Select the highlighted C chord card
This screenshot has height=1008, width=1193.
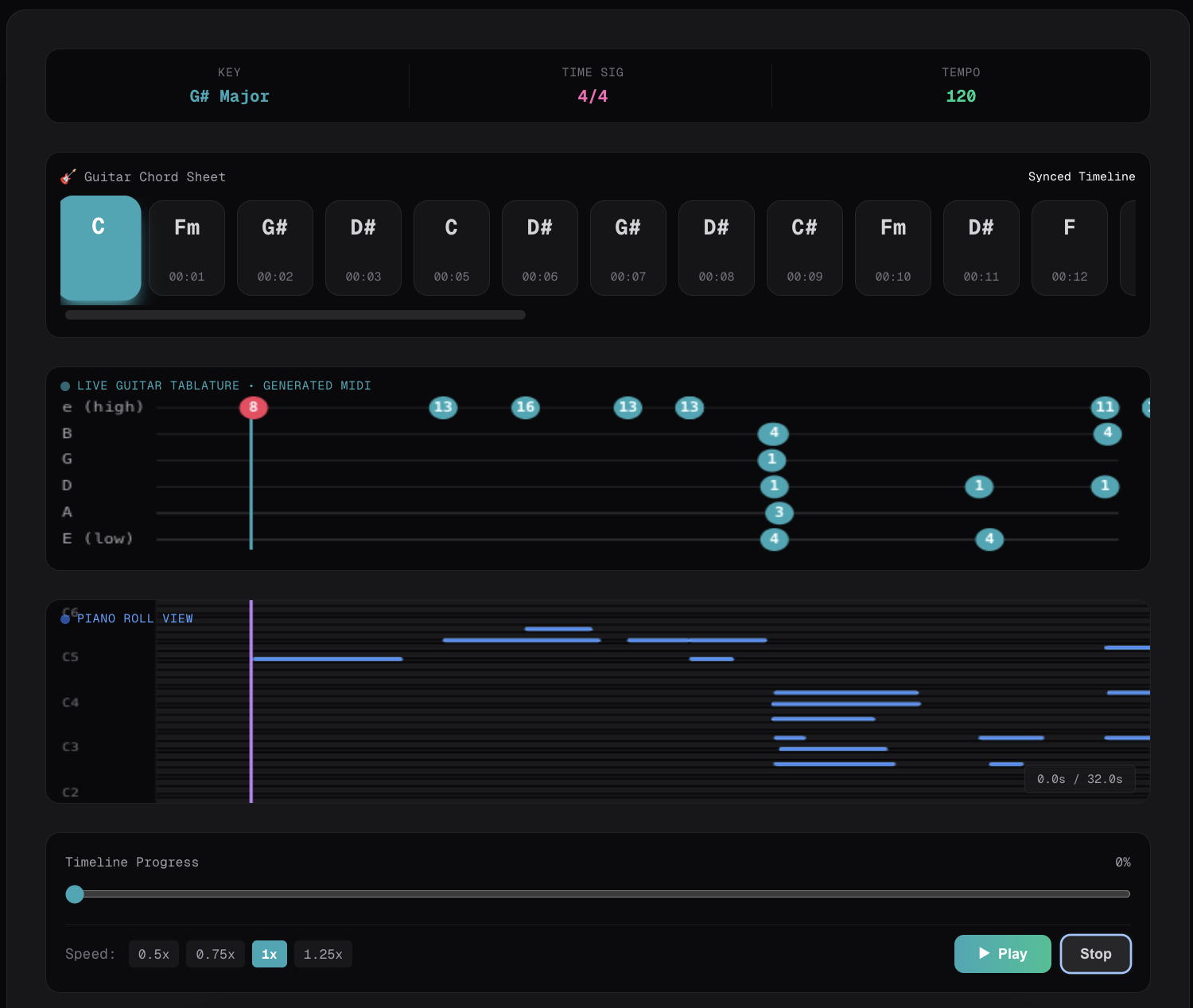pos(100,248)
